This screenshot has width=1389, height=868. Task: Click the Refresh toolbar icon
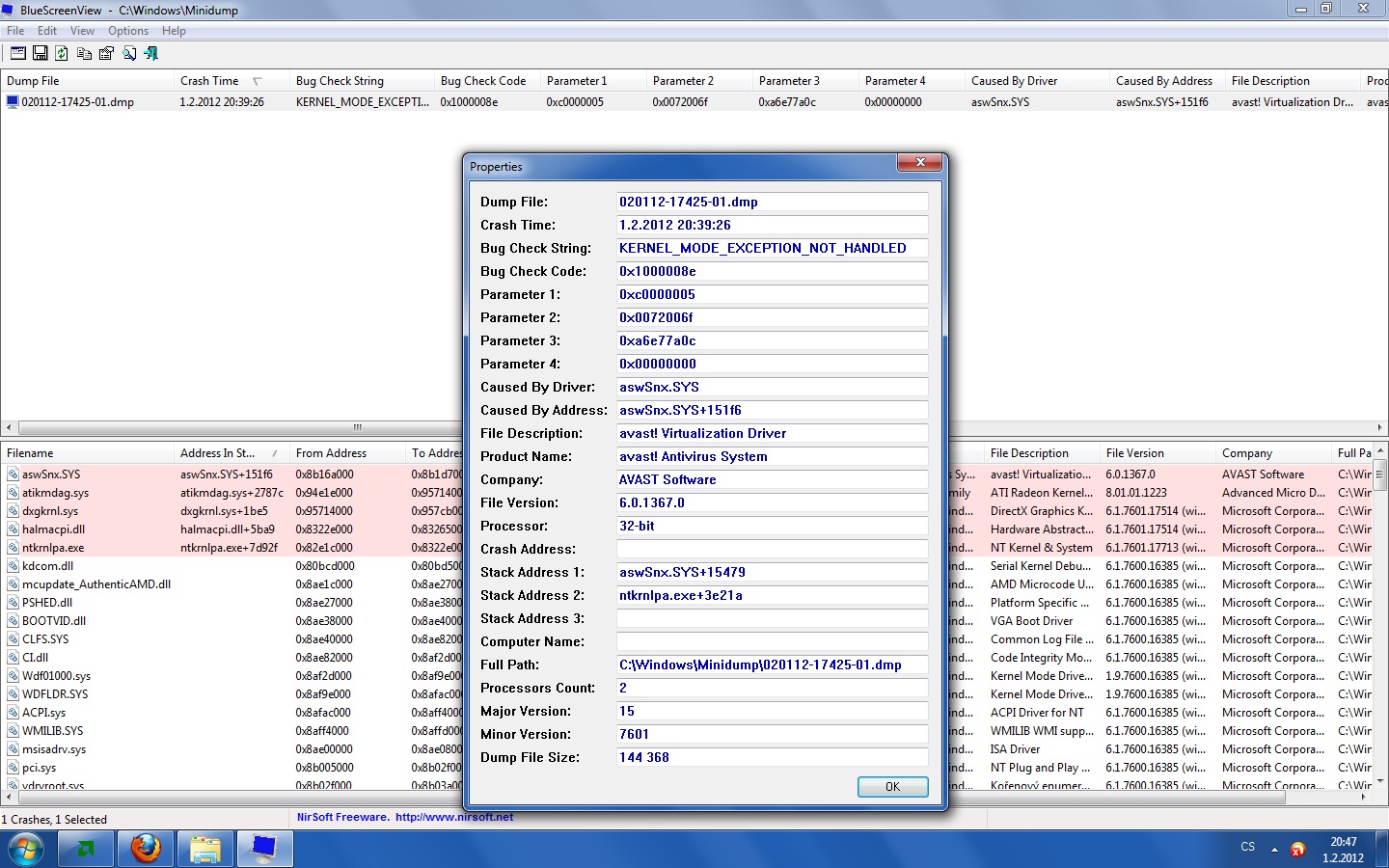click(x=62, y=54)
